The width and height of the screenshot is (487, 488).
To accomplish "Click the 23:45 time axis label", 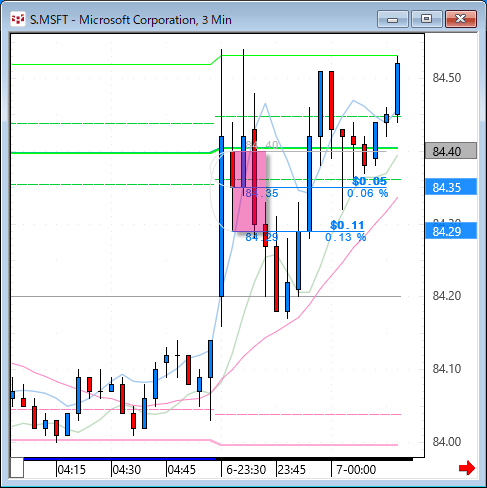I will (292, 470).
